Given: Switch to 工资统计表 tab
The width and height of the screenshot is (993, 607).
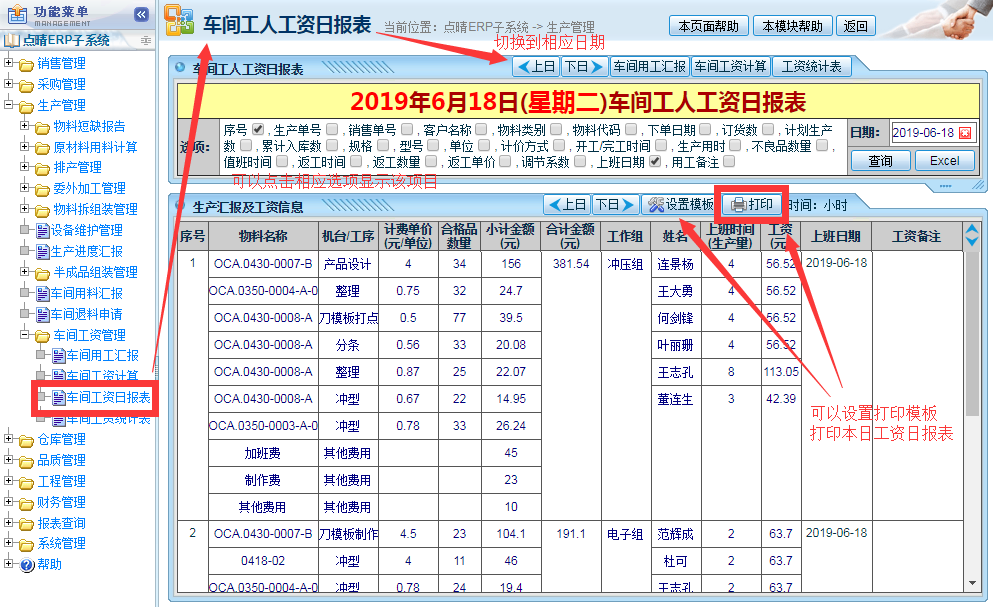Looking at the screenshot, I should click(x=811, y=67).
